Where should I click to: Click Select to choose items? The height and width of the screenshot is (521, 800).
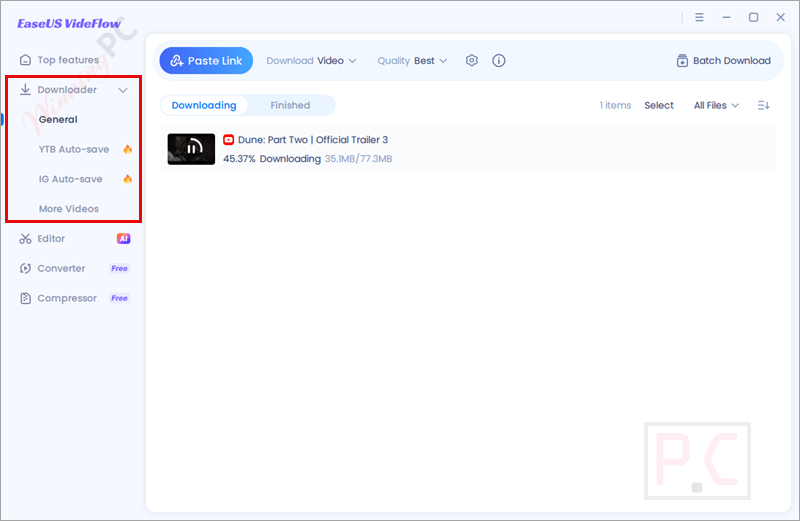point(659,105)
